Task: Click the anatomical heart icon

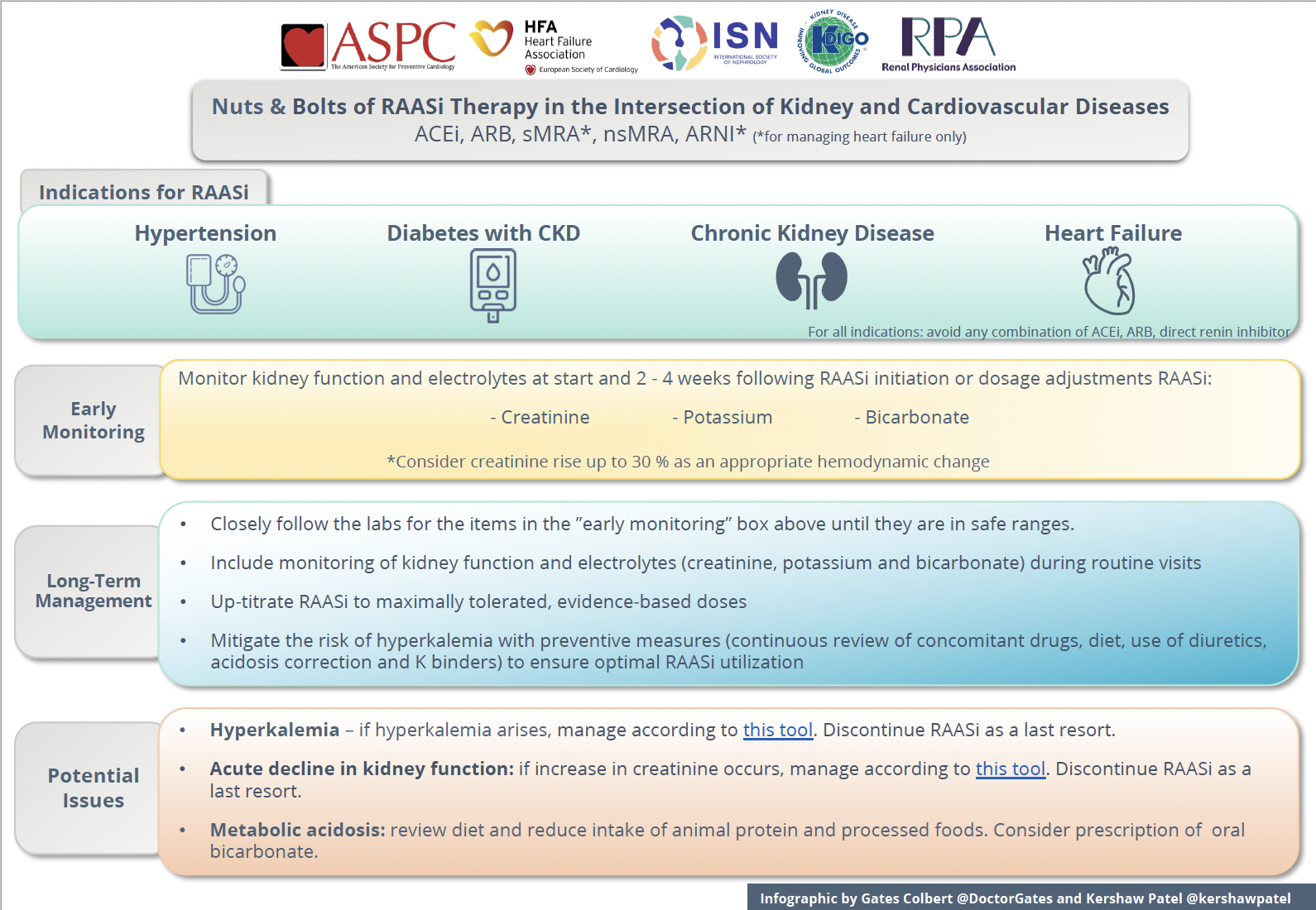Action: coord(1109,281)
